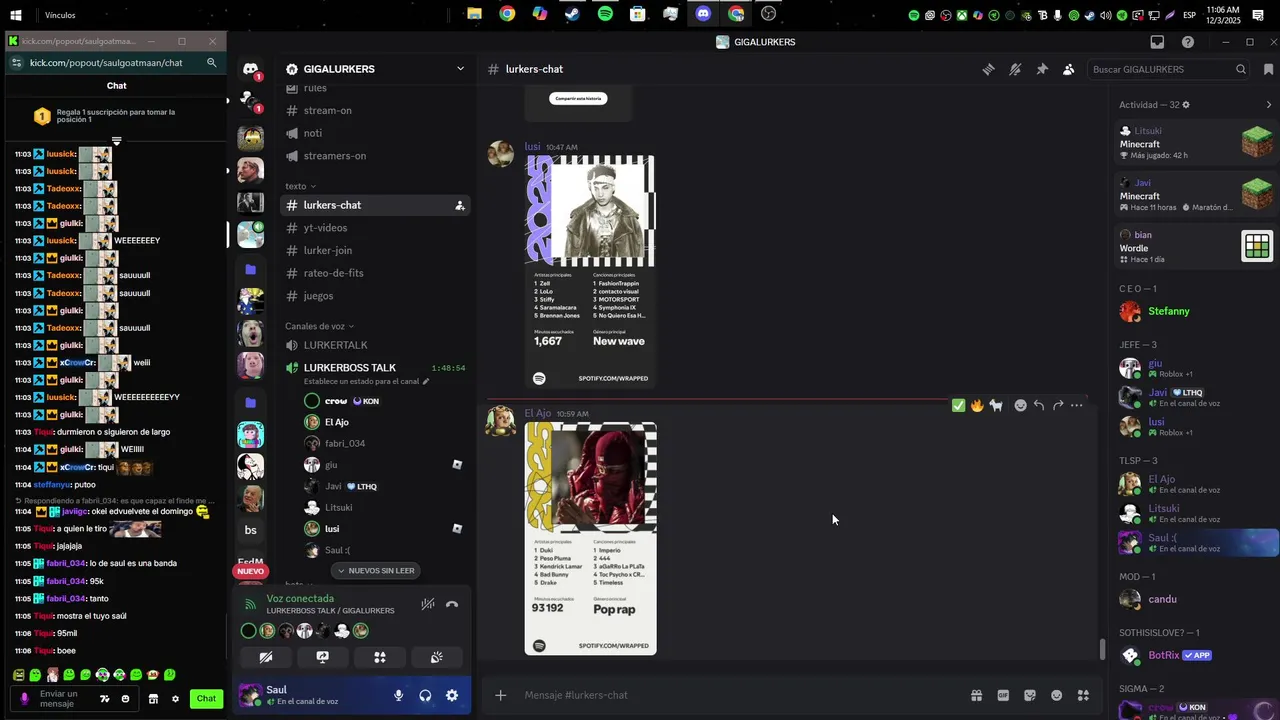The image size is (1280, 720).
Task: Open the Kick shop icon
Action: coord(153,699)
